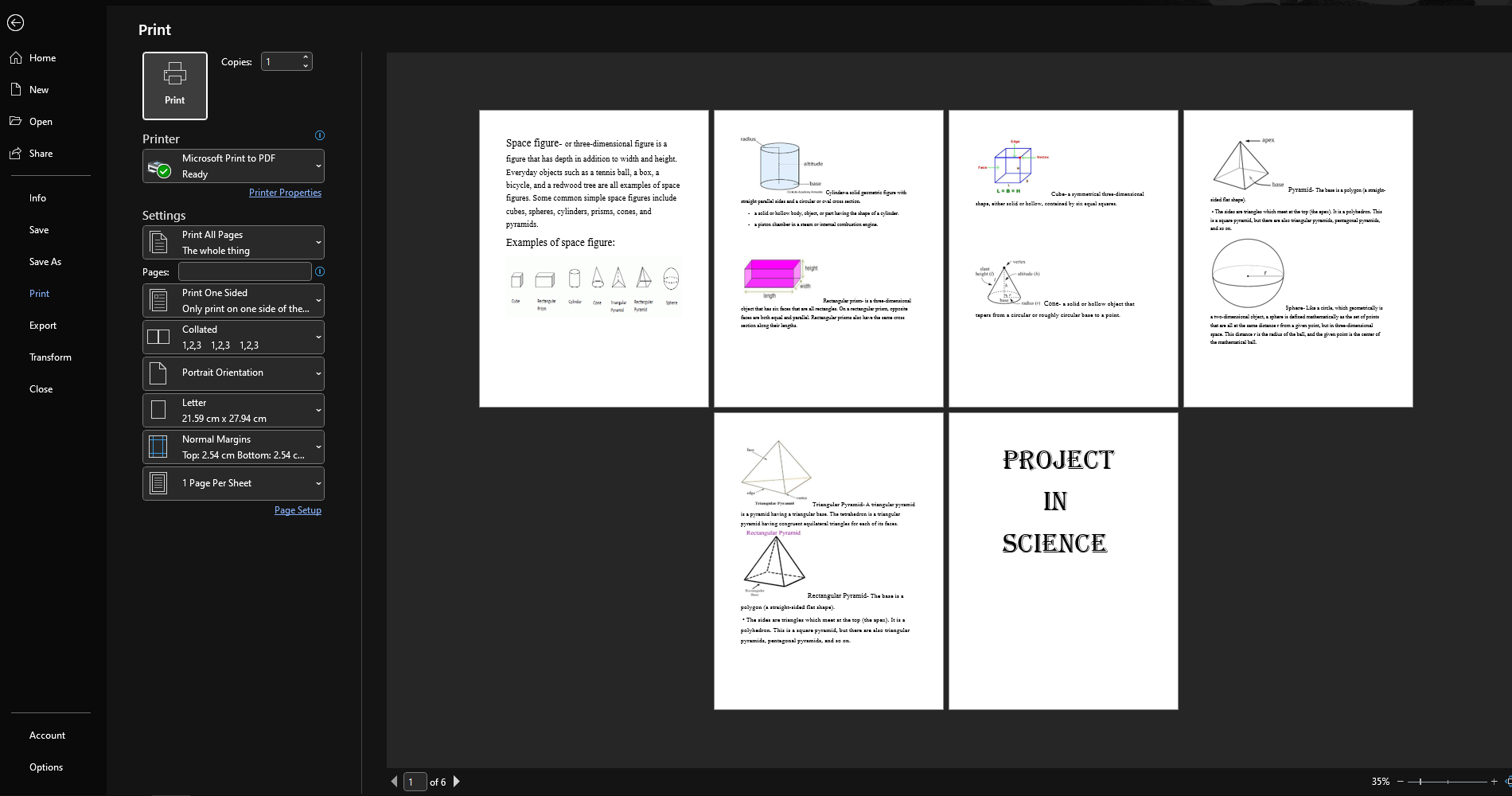
Task: Decrease the number of copies
Action: point(306,66)
